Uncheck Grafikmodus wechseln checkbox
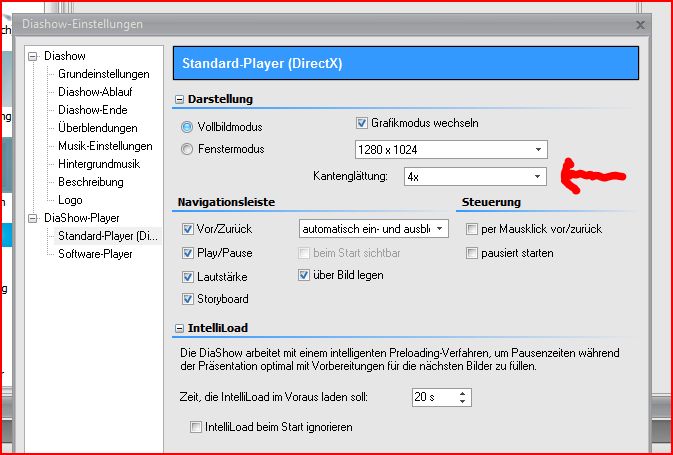The height and width of the screenshot is (455, 673). click(x=363, y=124)
